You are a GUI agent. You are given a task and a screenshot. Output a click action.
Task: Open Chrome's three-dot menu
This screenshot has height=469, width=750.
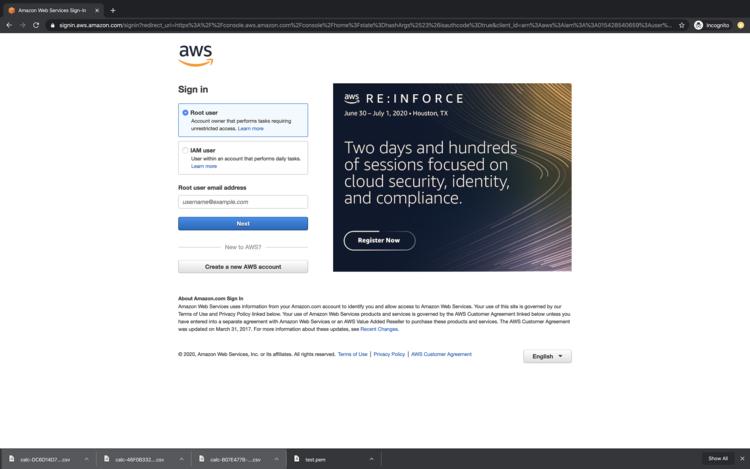(x=741, y=25)
